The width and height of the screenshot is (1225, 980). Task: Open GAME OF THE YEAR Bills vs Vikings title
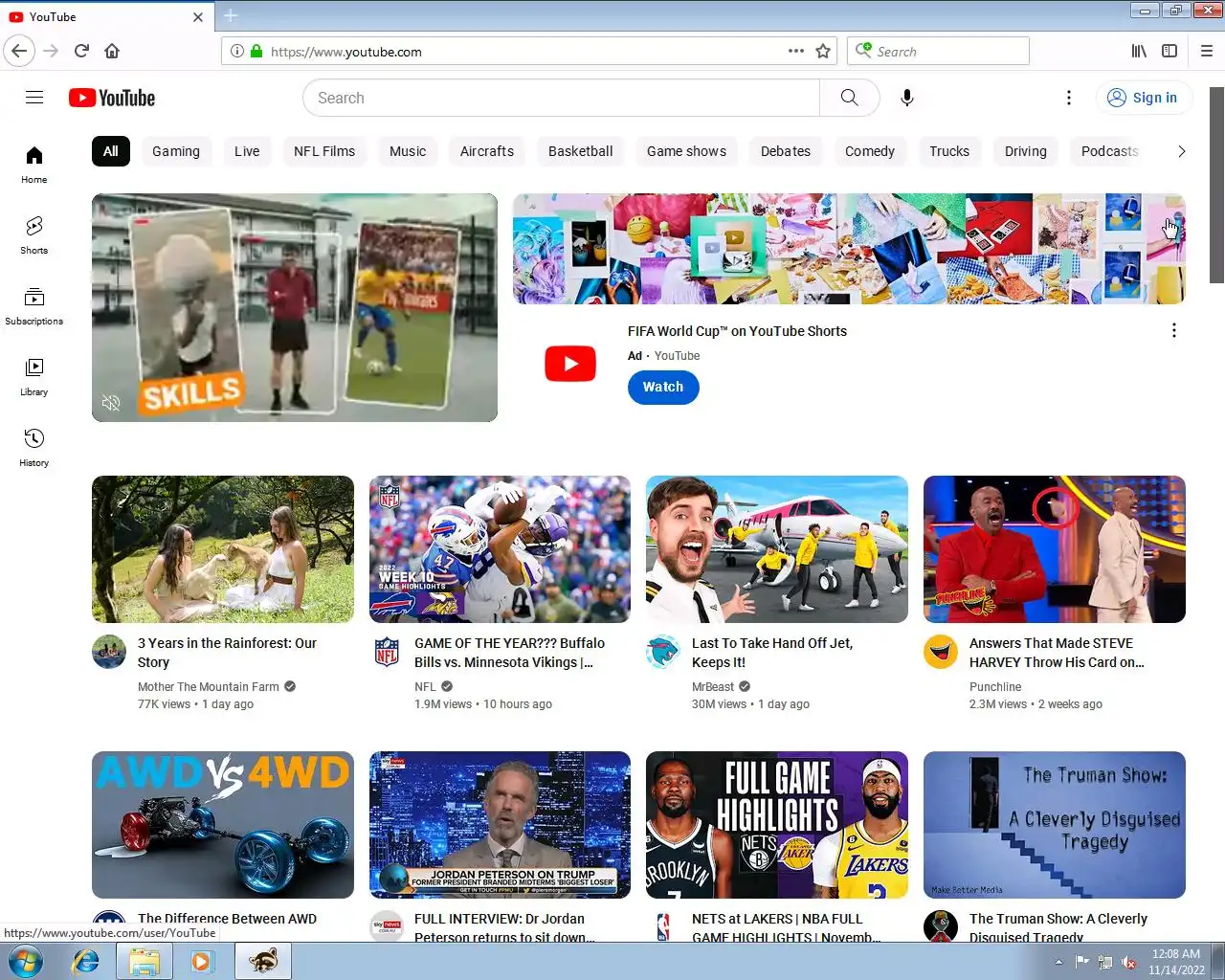point(509,653)
